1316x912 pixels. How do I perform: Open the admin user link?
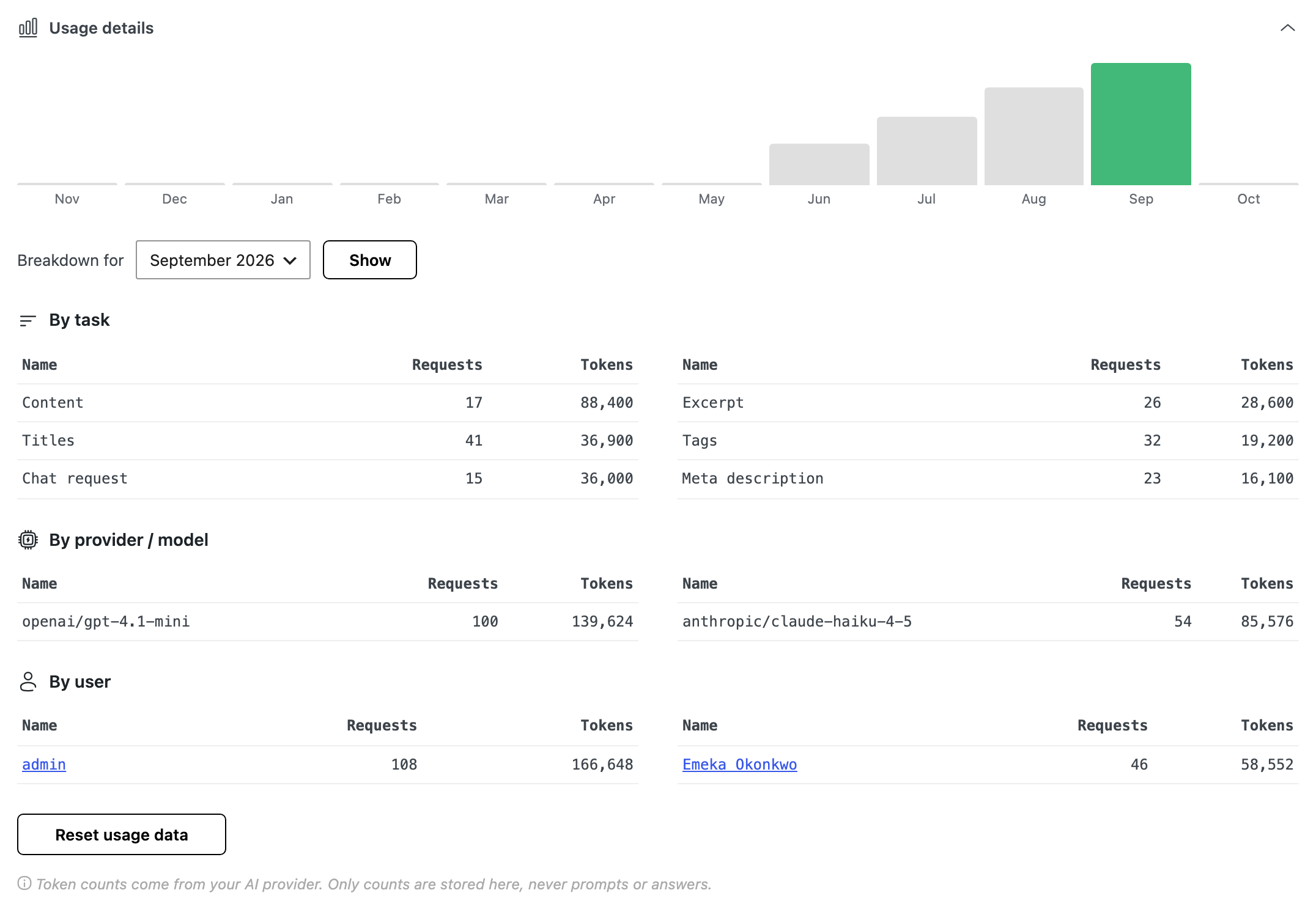point(44,765)
